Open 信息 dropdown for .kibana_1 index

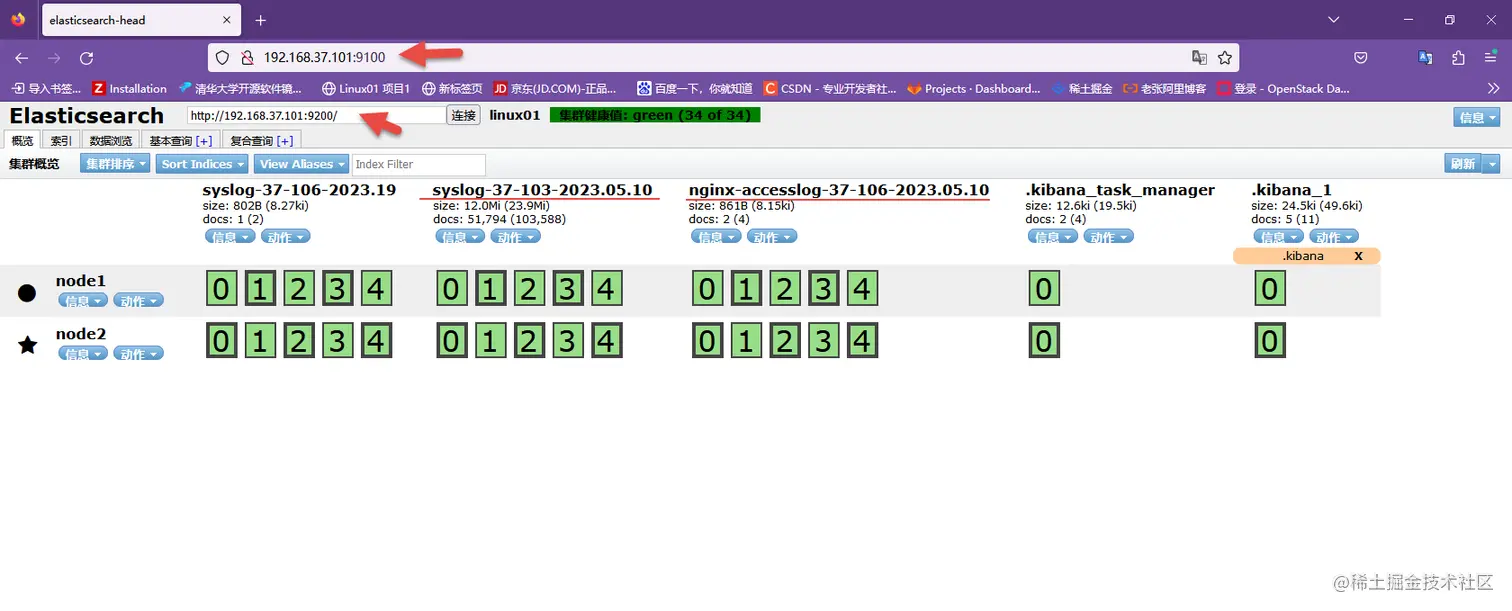click(x=1279, y=237)
